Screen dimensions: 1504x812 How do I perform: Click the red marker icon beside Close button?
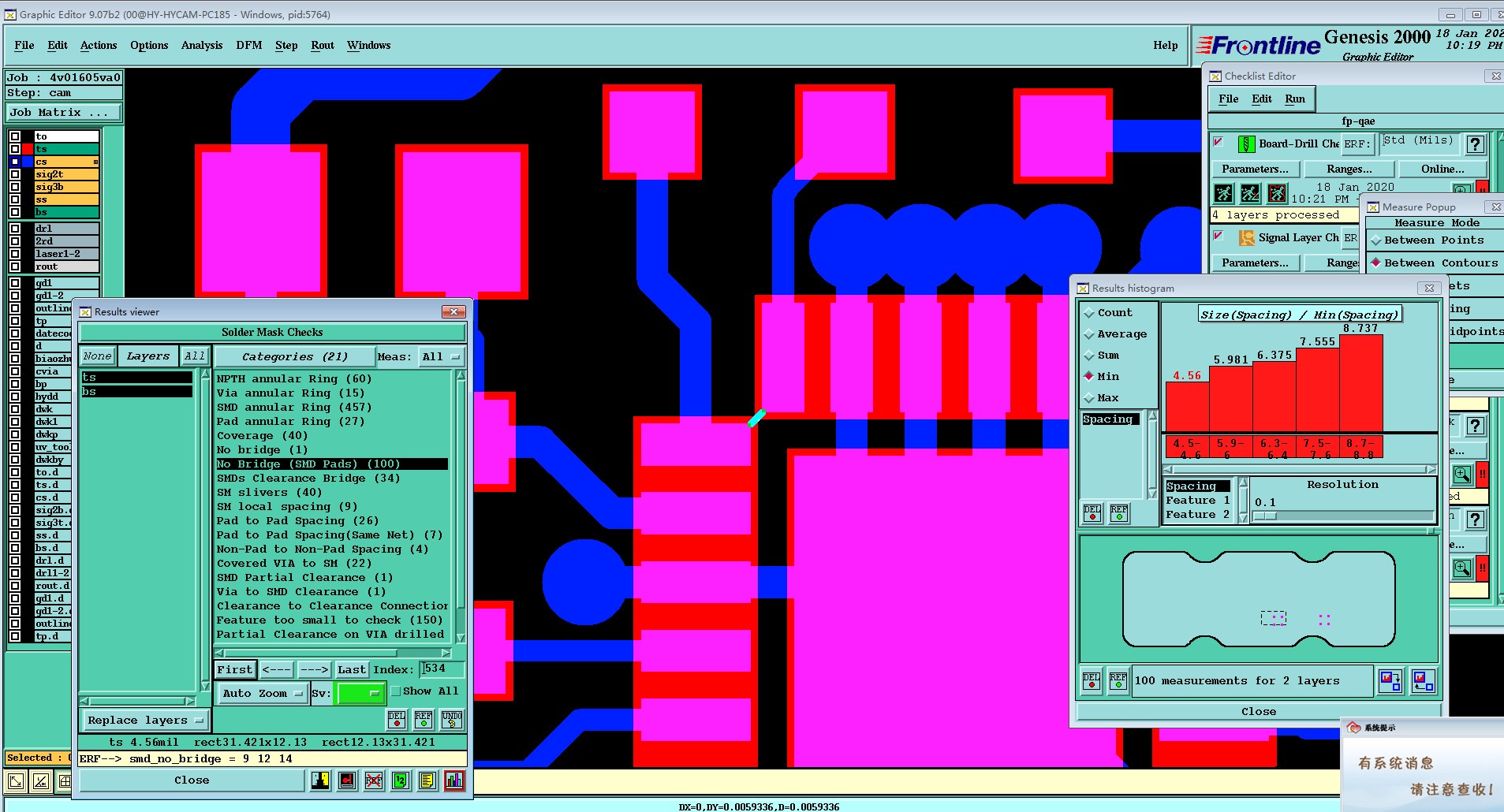347,780
